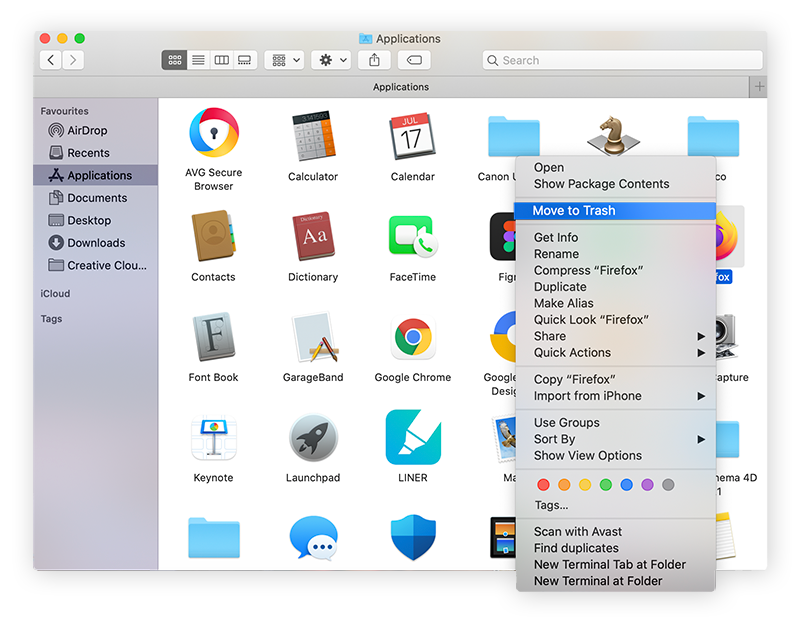Choose New Terminal at Folder
Viewport: 800px width, 624px height.
pyautogui.click(x=615, y=581)
